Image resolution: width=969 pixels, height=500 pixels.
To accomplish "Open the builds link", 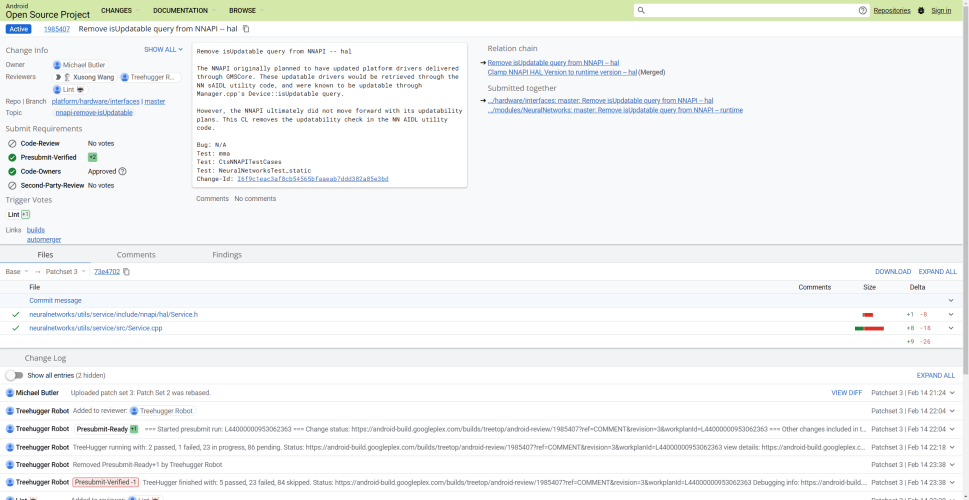I will coord(36,230).
